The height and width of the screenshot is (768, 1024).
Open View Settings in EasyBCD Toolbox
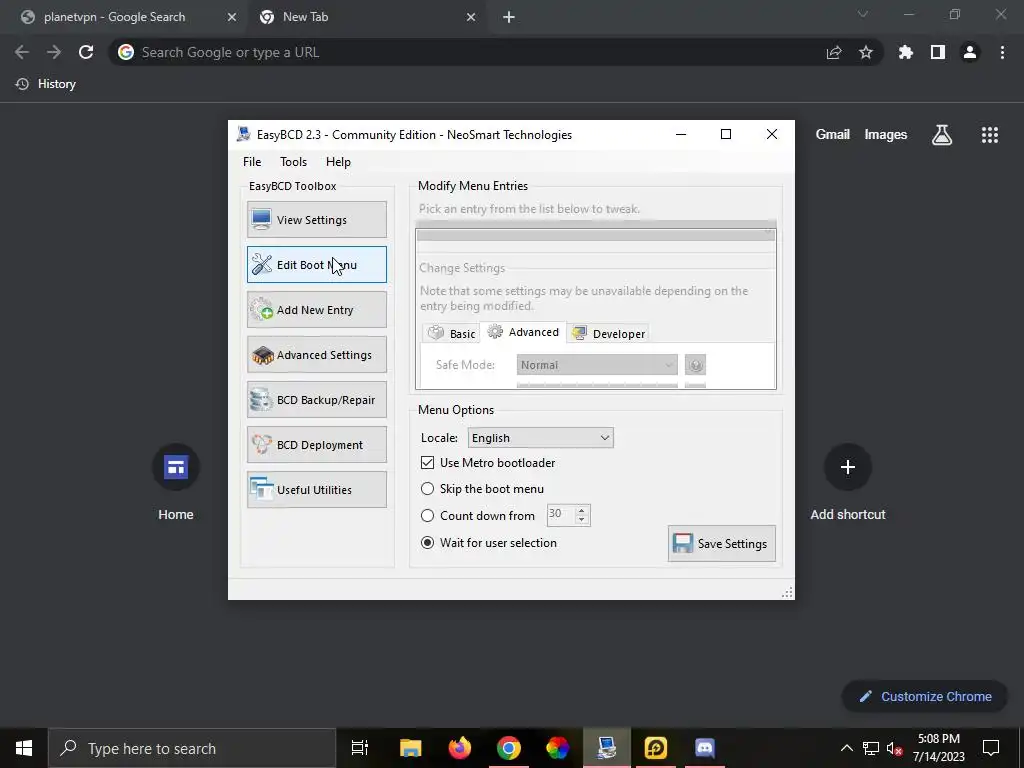coord(317,219)
